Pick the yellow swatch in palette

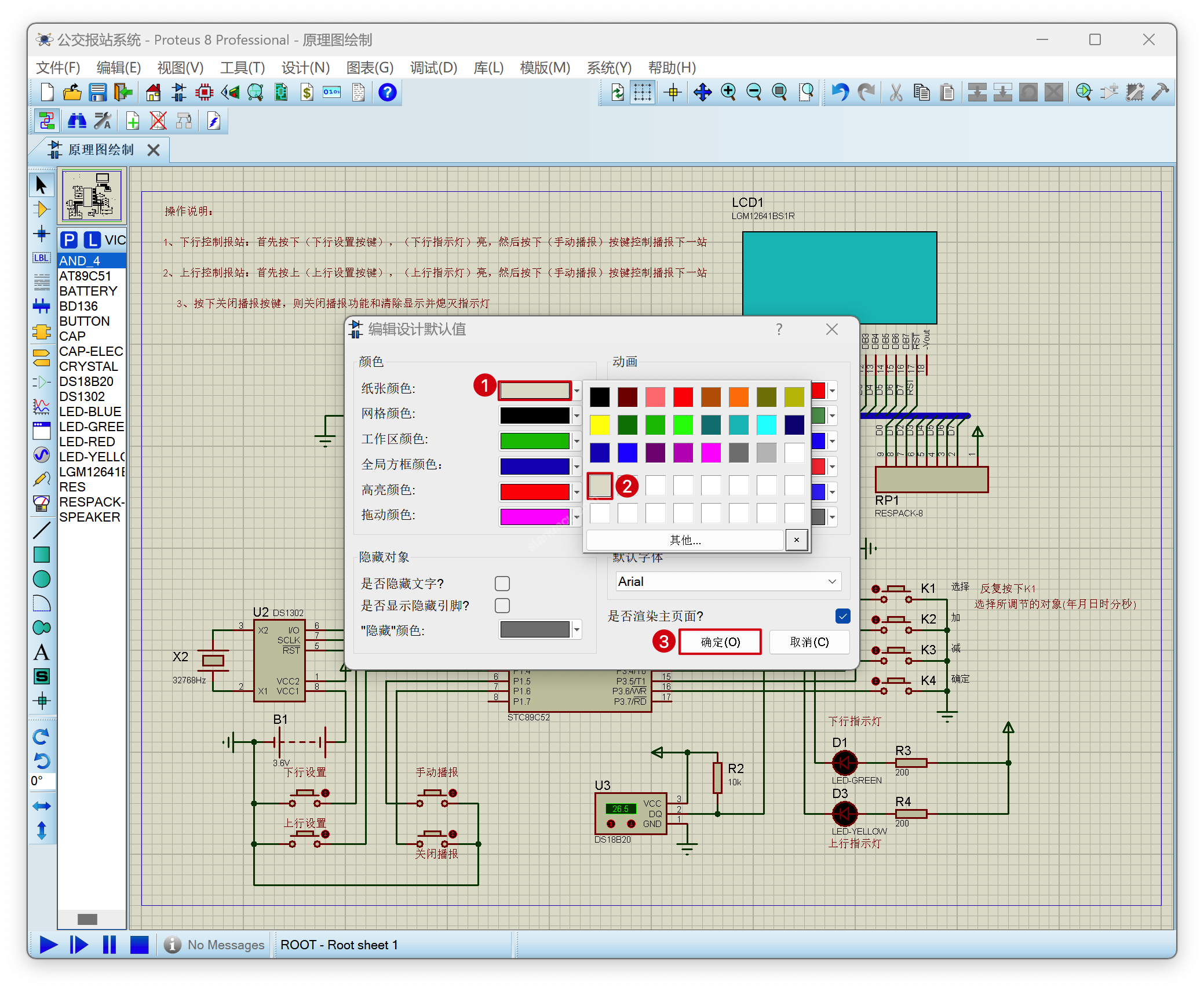pyautogui.click(x=600, y=425)
